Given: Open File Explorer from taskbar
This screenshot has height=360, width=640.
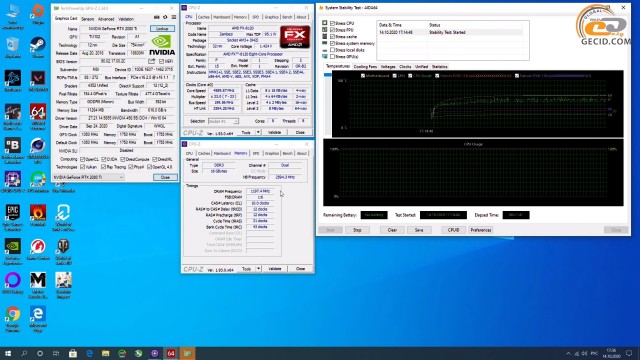Looking at the screenshot, I should (x=106, y=353).
